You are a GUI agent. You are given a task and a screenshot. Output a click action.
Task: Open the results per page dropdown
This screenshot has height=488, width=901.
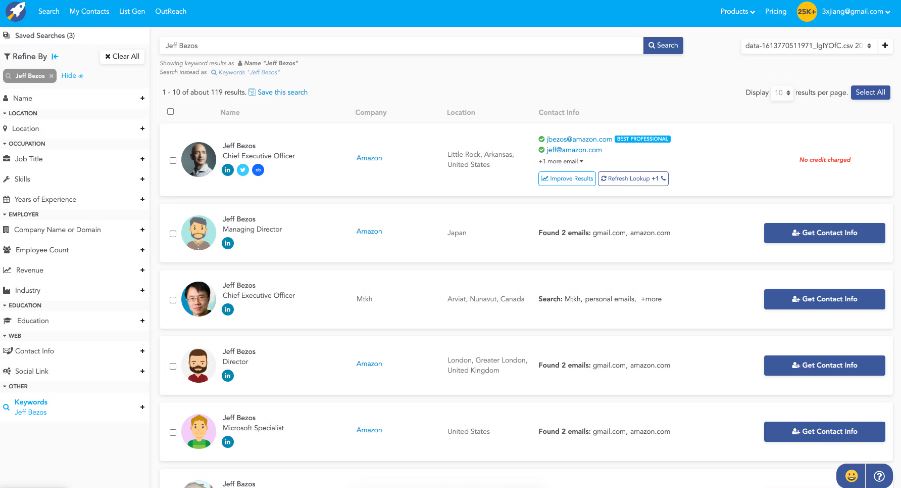[x=782, y=93]
